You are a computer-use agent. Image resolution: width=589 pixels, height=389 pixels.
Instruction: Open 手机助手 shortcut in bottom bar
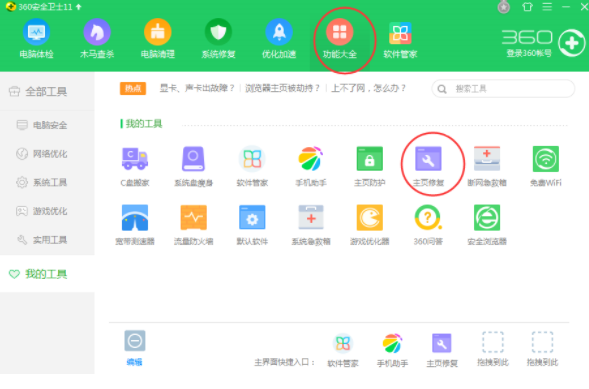(x=392, y=350)
